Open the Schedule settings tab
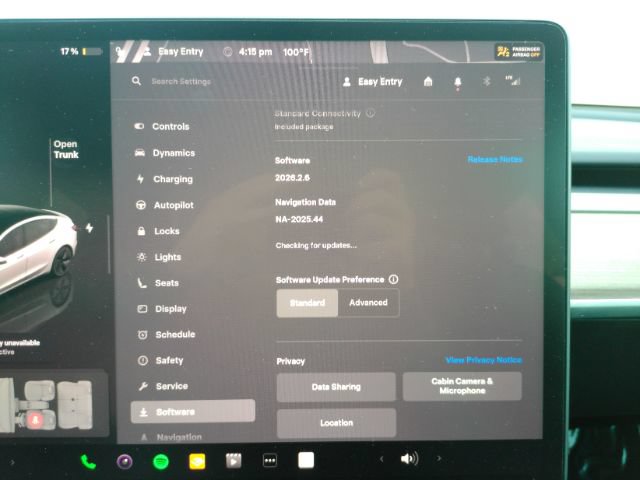This screenshot has height=480, width=640. (x=167, y=335)
